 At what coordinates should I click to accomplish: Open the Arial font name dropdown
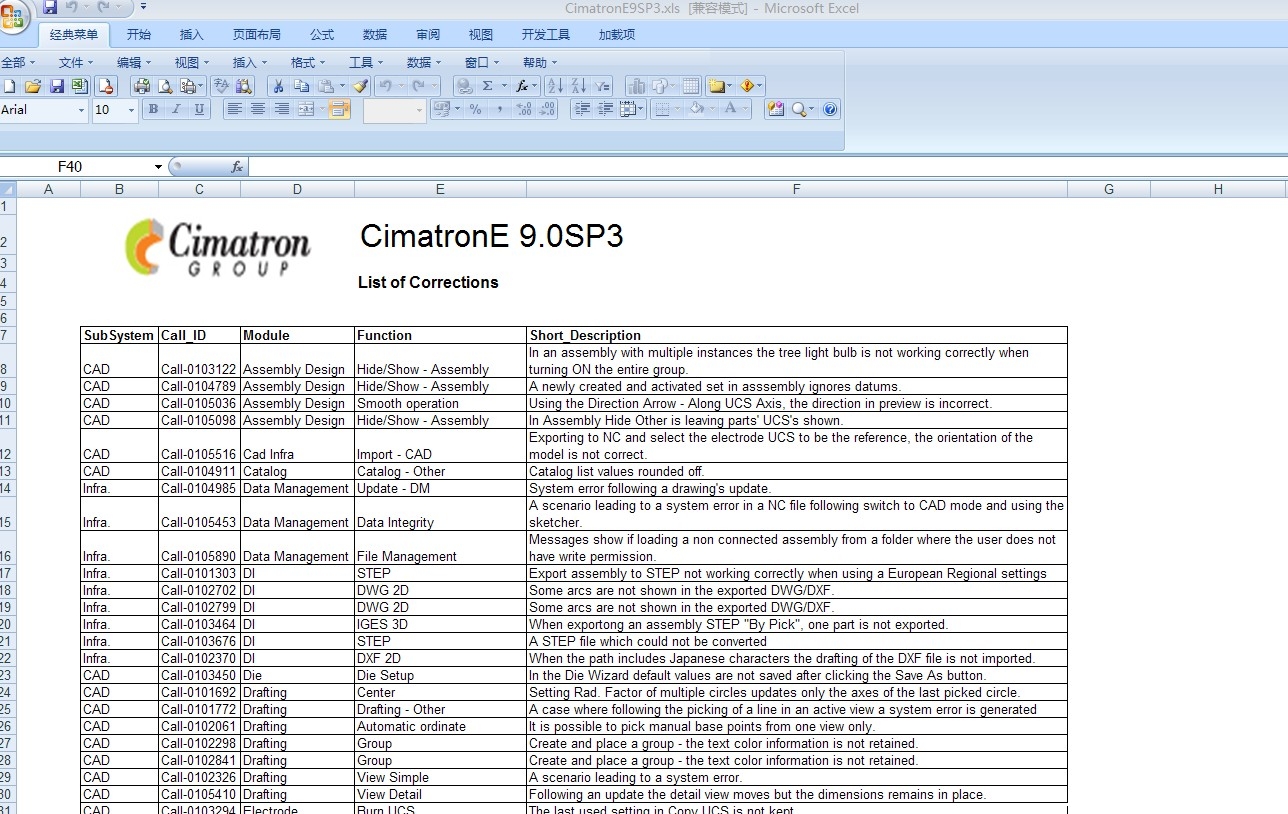(81, 110)
